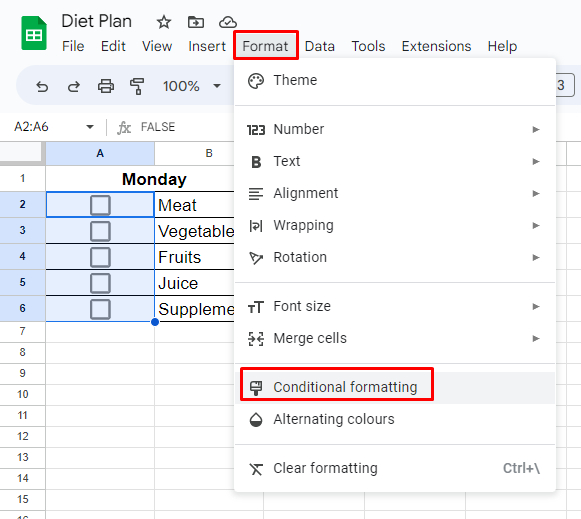This screenshot has height=519, width=581.
Task: Click the Merge cells icon
Action: pos(256,339)
